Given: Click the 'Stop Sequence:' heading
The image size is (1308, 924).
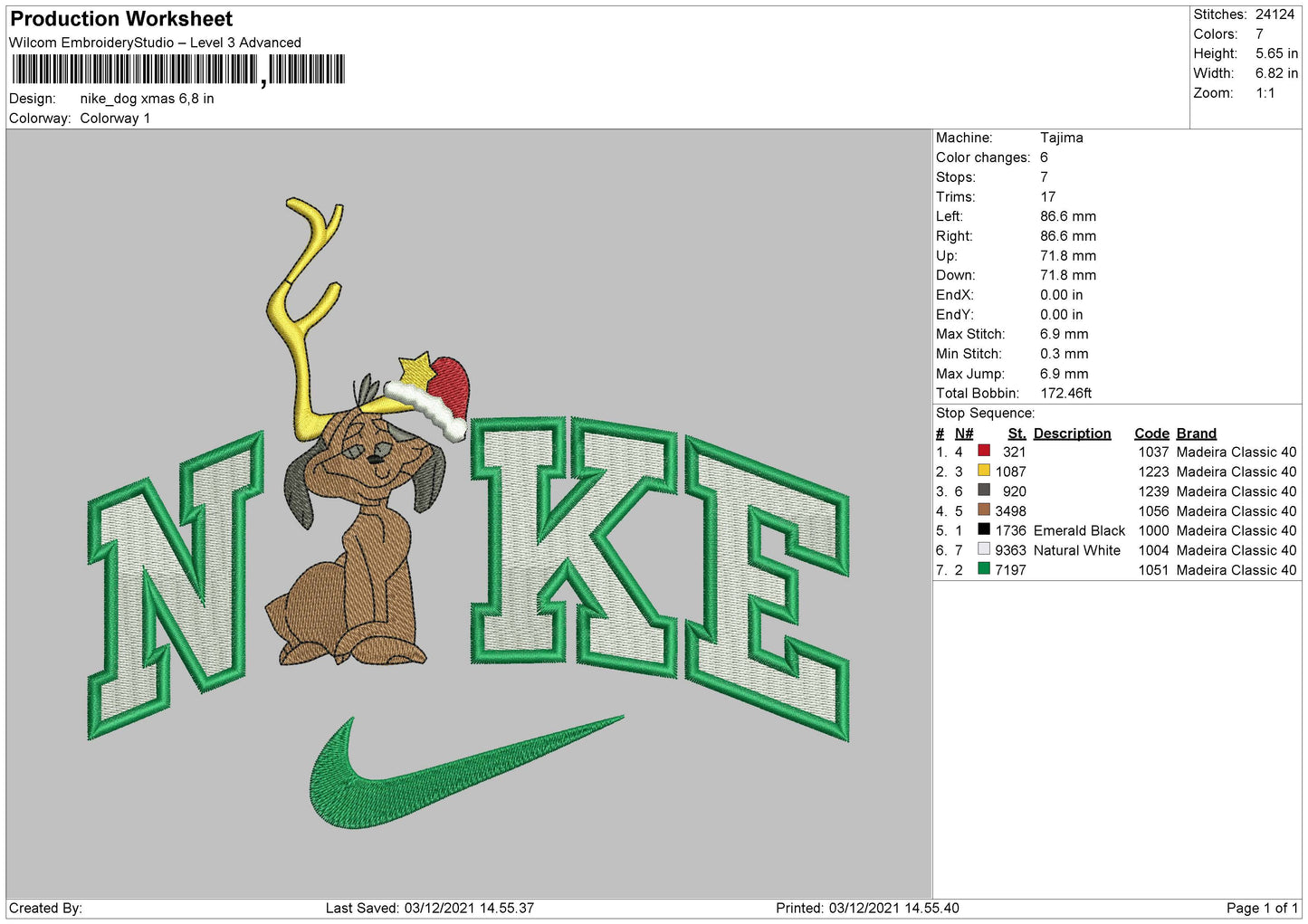Looking at the screenshot, I should tap(985, 413).
